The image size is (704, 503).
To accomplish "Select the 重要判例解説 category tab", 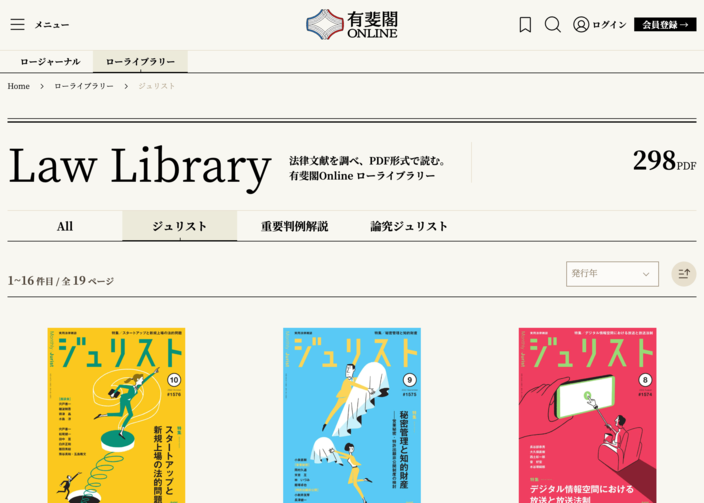I will (295, 226).
